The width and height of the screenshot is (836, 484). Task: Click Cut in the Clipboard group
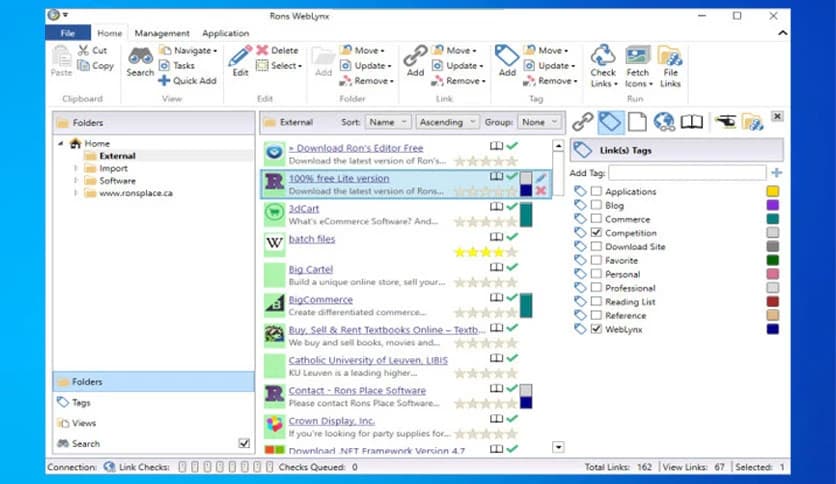point(93,50)
